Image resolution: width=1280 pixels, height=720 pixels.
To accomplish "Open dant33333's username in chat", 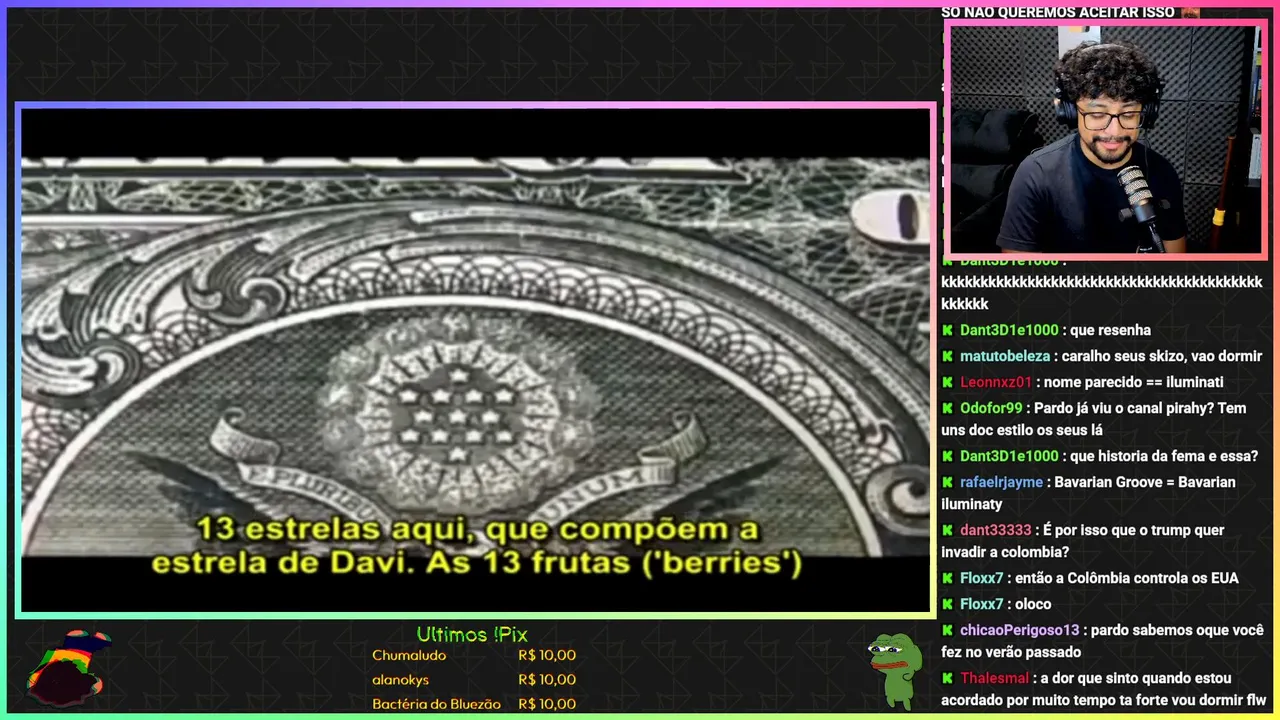I will [995, 530].
